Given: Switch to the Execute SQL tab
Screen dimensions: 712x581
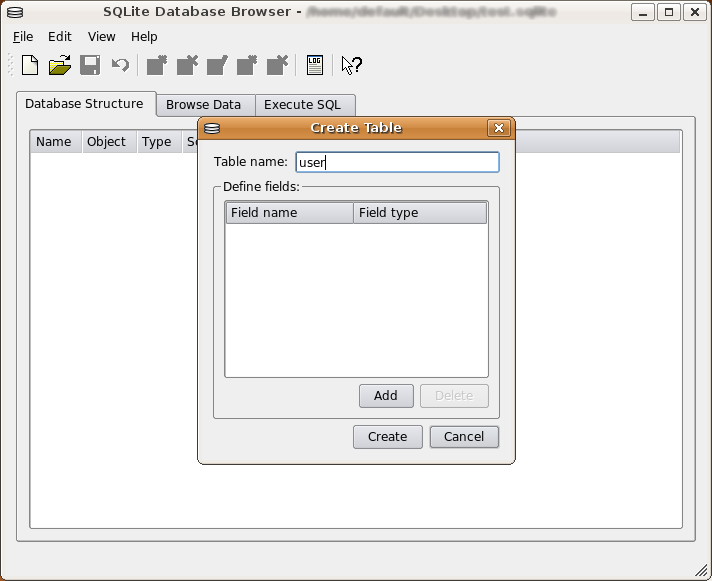Looking at the screenshot, I should click(x=302, y=105).
